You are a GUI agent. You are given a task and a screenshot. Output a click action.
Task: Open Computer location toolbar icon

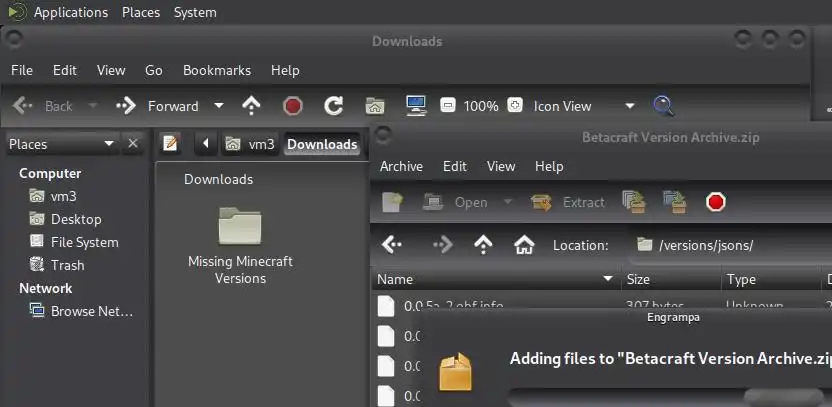[417, 106]
